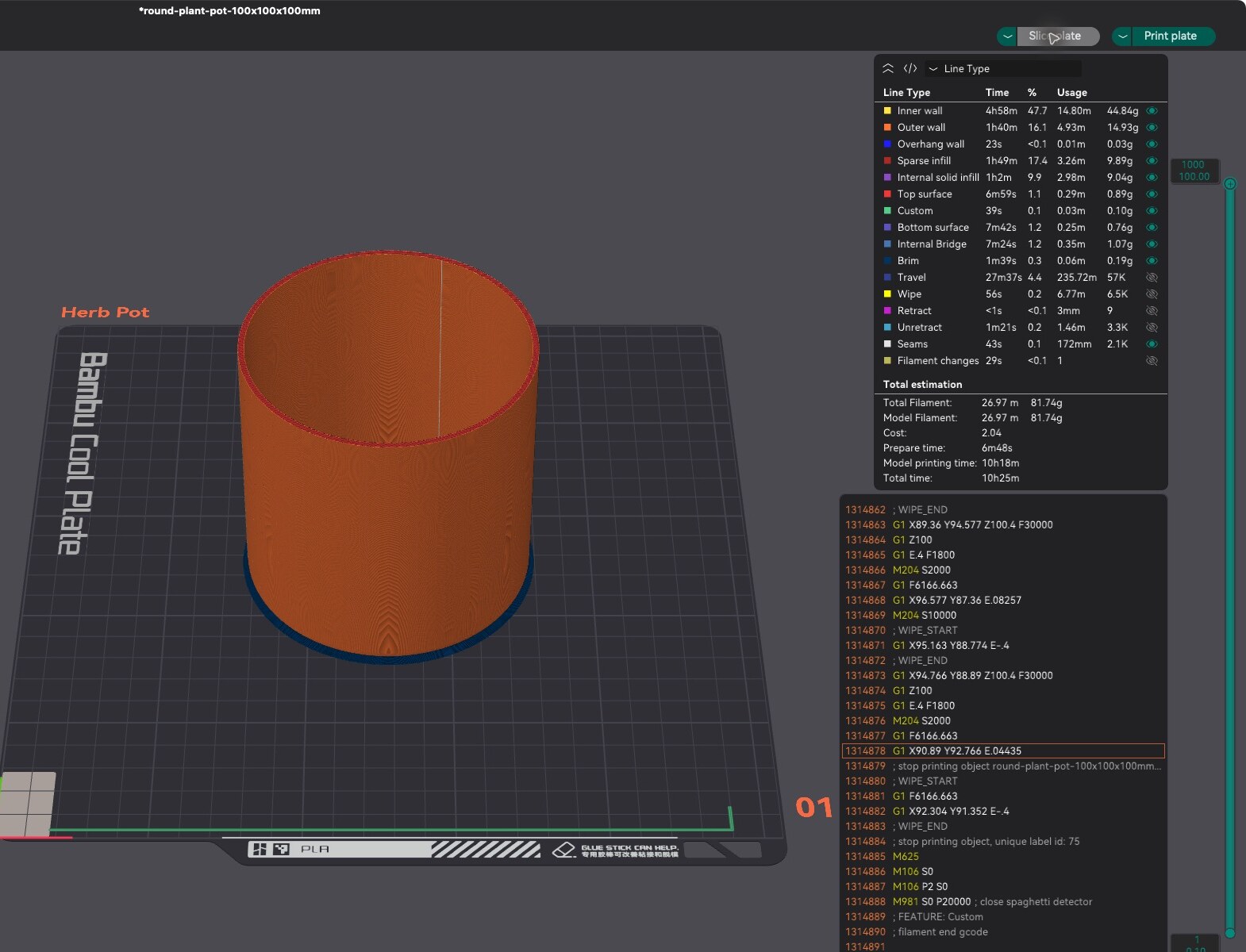This screenshot has height=952, width=1246.
Task: Toggle Top surface visibility eye
Action: coord(1152,194)
